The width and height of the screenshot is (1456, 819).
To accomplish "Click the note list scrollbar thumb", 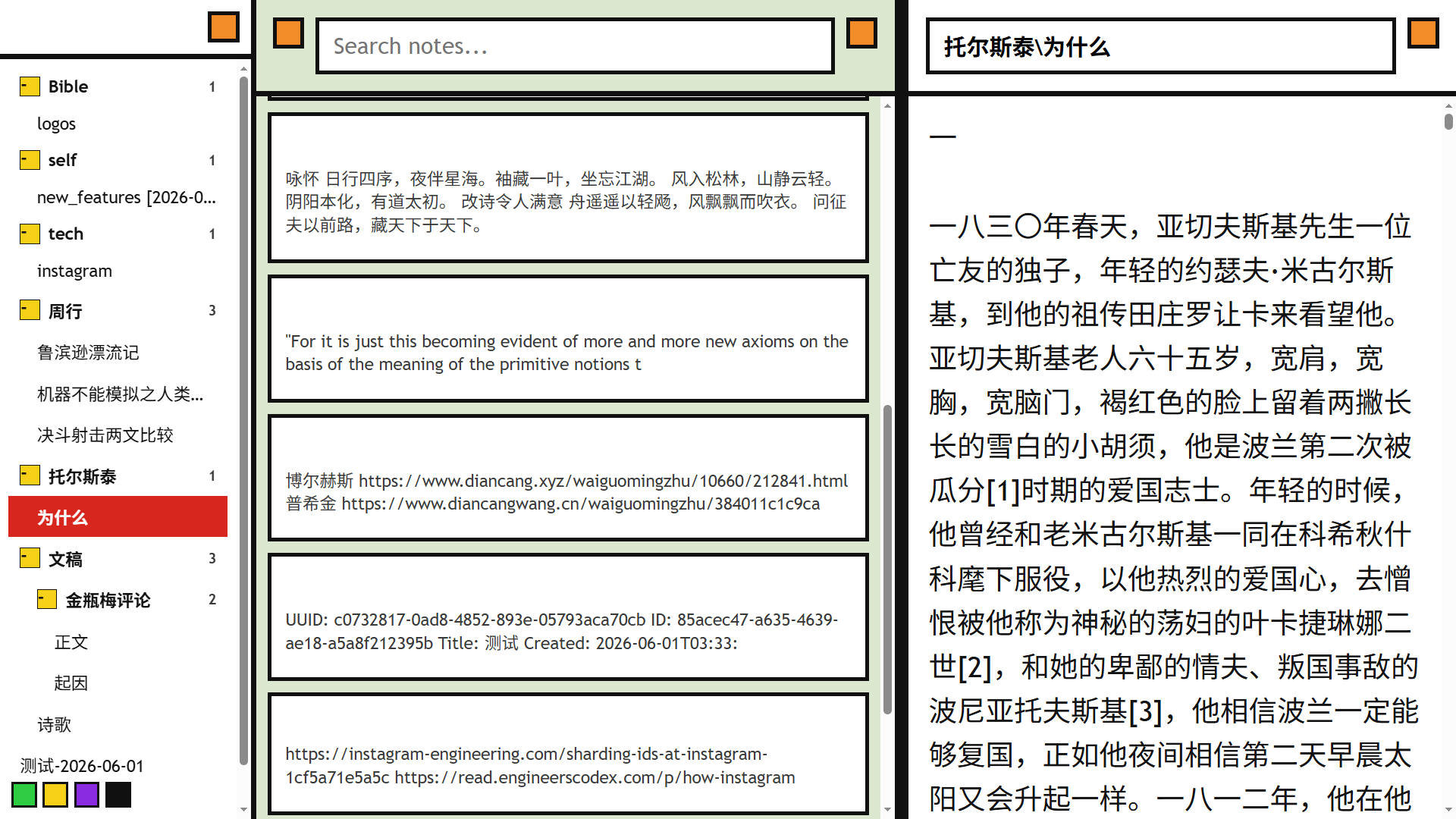I will tap(887, 560).
